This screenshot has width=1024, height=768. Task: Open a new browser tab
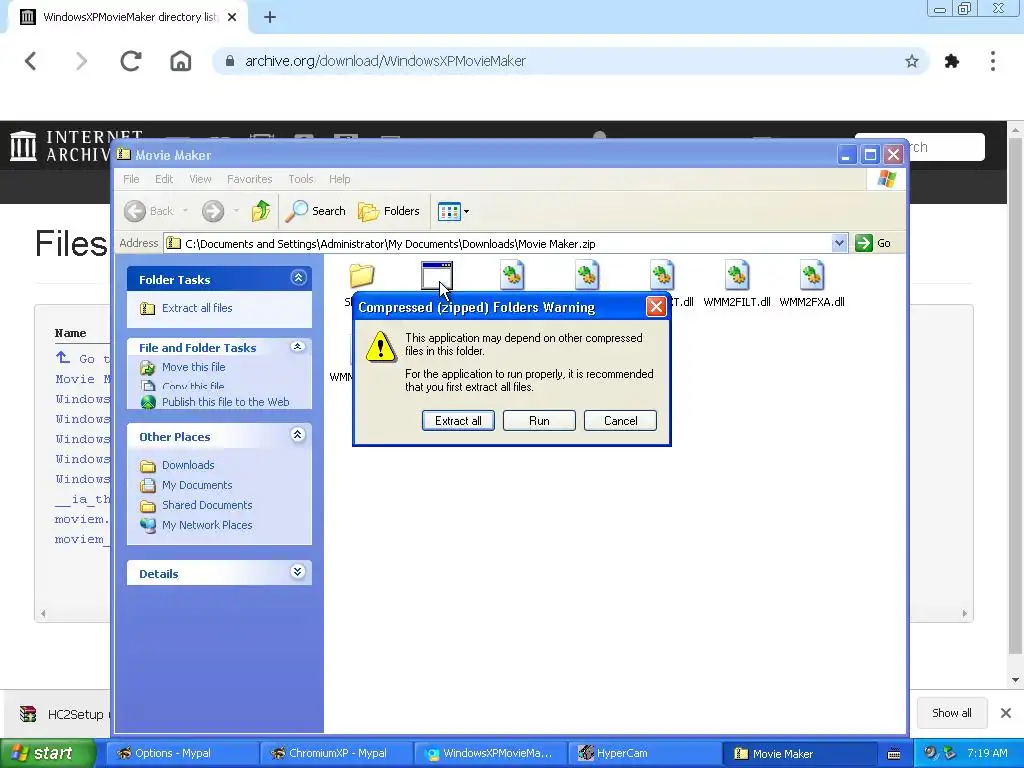(270, 18)
